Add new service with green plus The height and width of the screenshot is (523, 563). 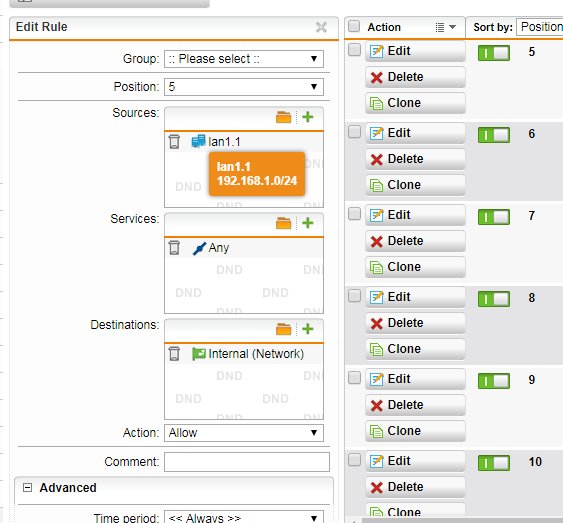pyautogui.click(x=308, y=223)
